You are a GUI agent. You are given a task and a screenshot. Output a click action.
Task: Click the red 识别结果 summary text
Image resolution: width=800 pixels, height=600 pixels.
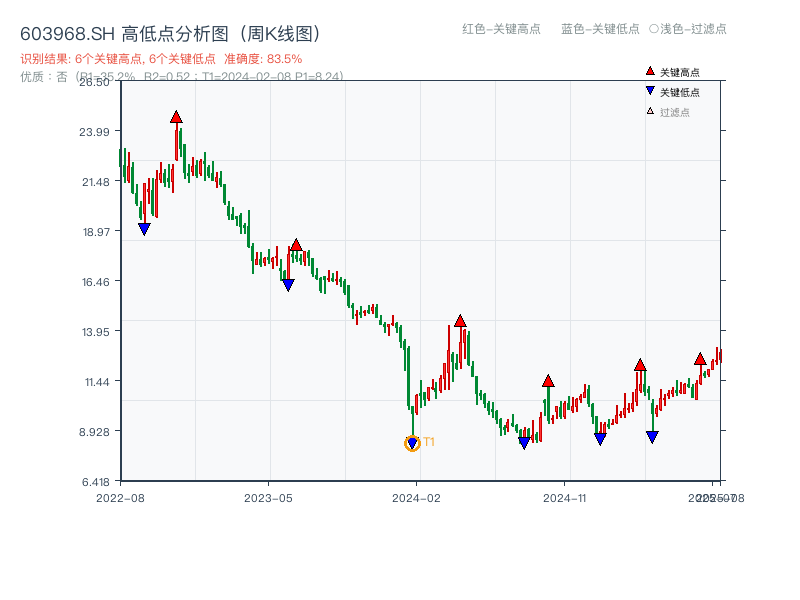(161, 59)
